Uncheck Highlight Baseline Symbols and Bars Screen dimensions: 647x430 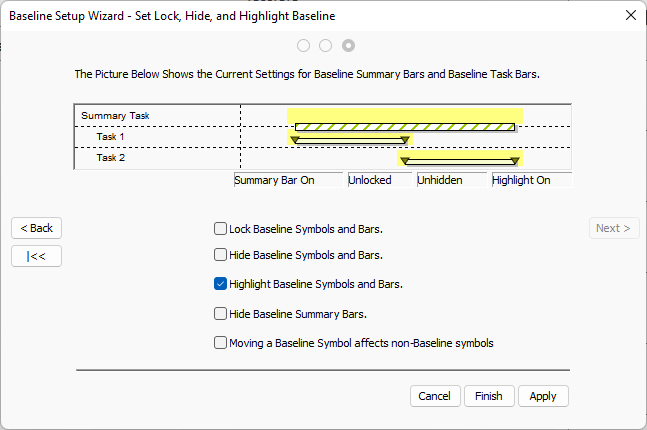click(221, 284)
